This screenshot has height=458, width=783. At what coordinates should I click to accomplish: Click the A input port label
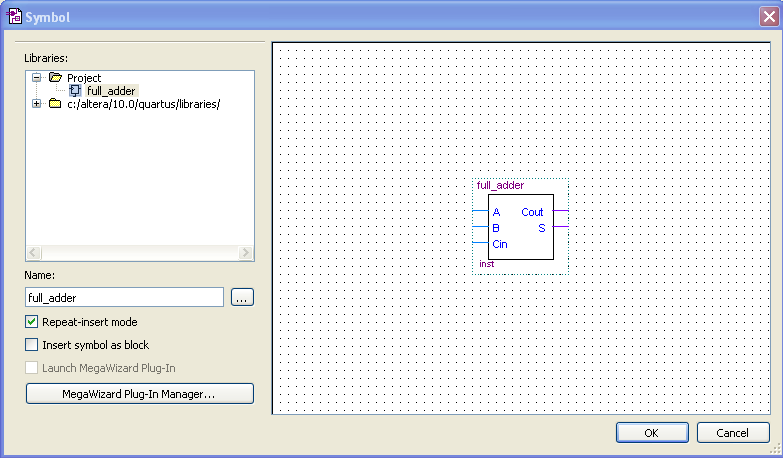(x=496, y=212)
